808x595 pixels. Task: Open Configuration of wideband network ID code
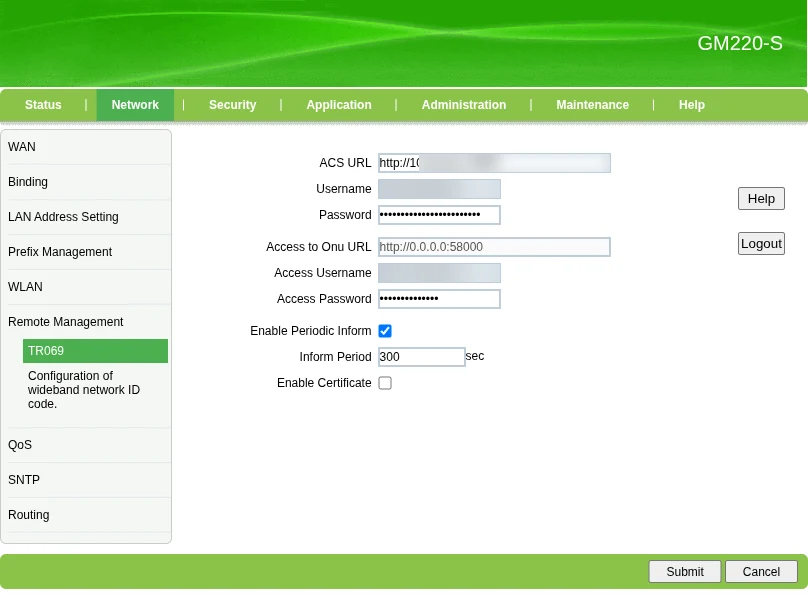coord(84,390)
